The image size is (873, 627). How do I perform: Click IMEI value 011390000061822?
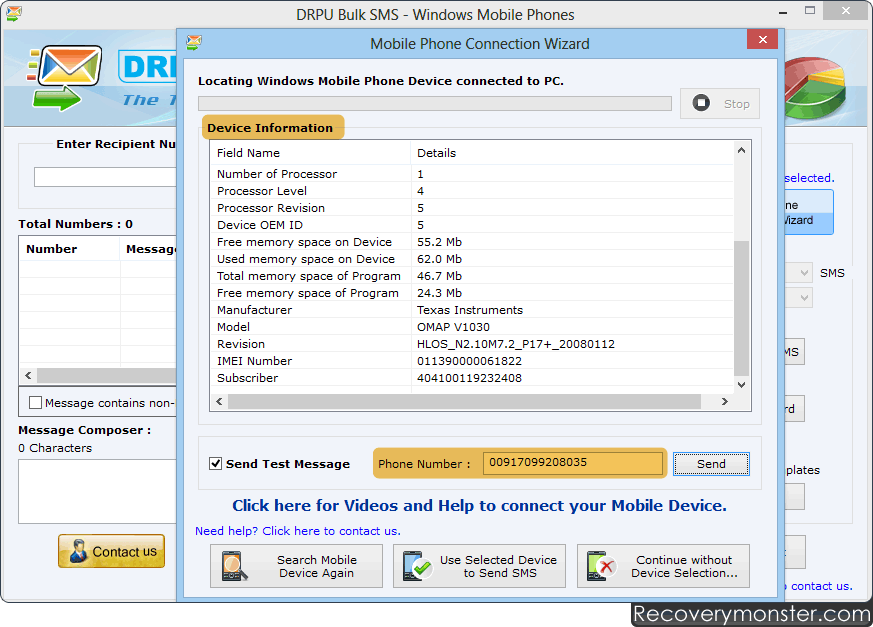[469, 361]
